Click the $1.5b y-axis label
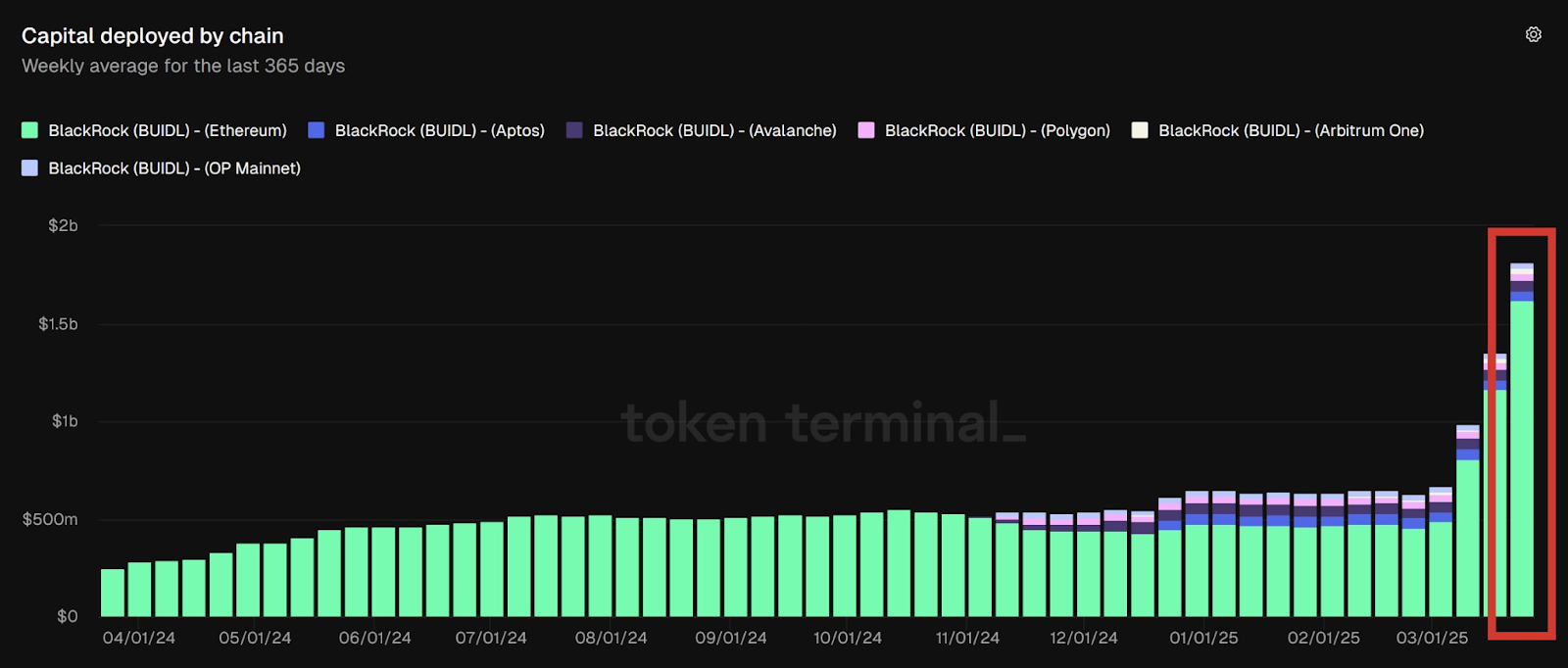Screen dimensions: 1568x668 (x=58, y=324)
